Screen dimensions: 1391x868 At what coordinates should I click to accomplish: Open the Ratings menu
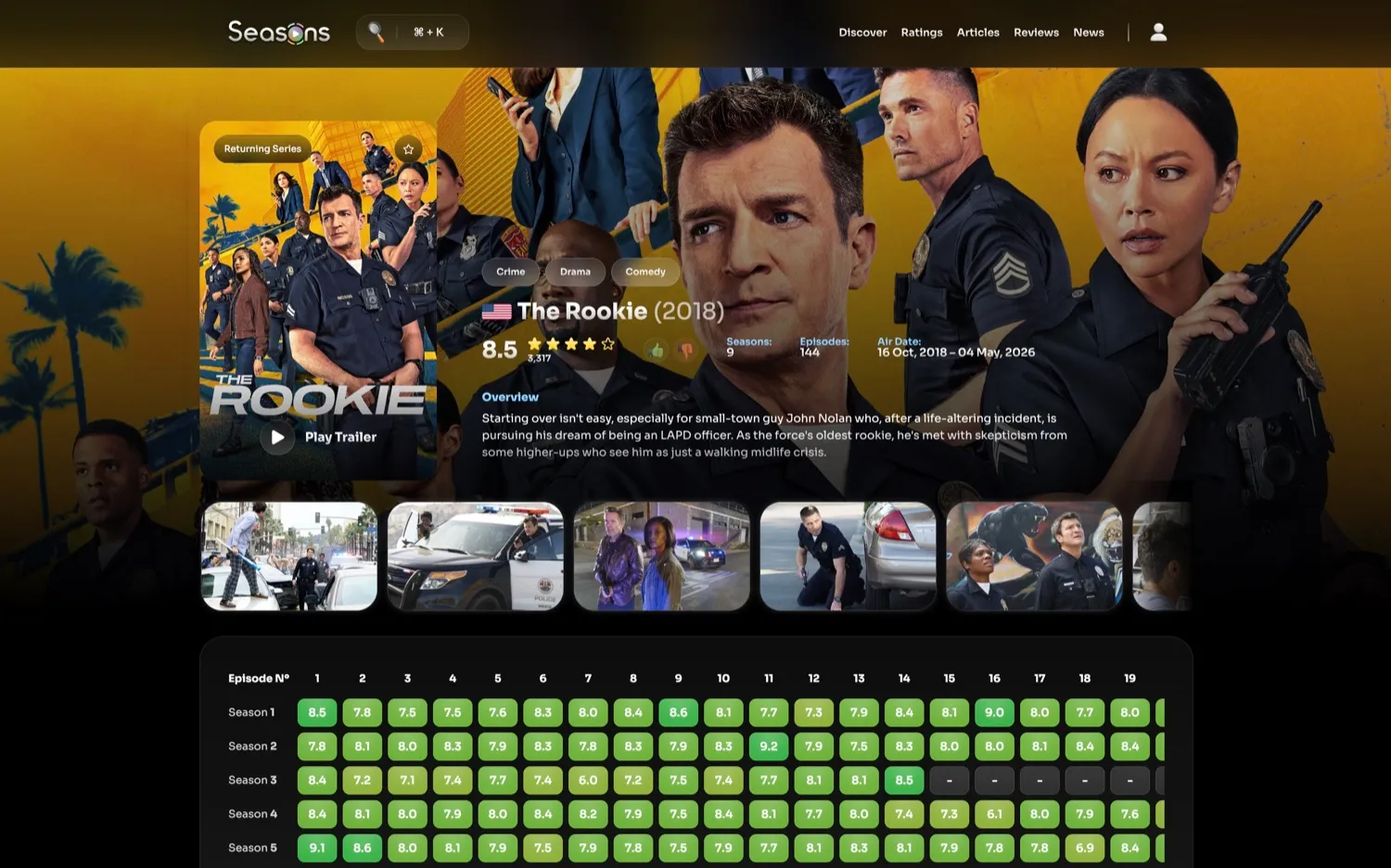(x=922, y=32)
